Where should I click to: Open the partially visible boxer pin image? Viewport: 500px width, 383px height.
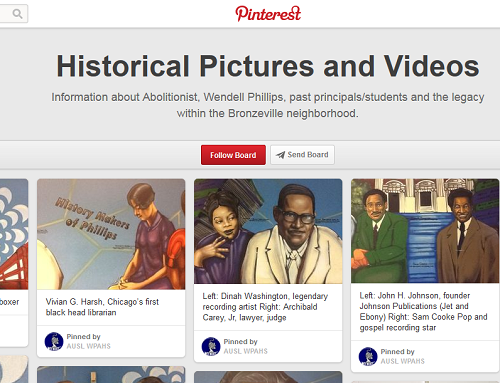14,234
